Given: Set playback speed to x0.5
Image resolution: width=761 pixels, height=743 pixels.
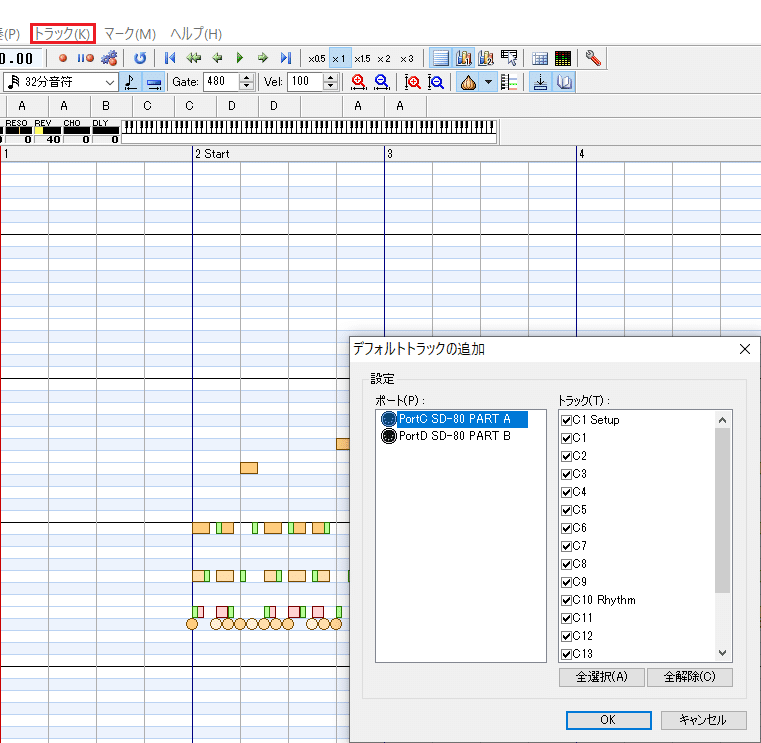Looking at the screenshot, I should coord(316,59).
